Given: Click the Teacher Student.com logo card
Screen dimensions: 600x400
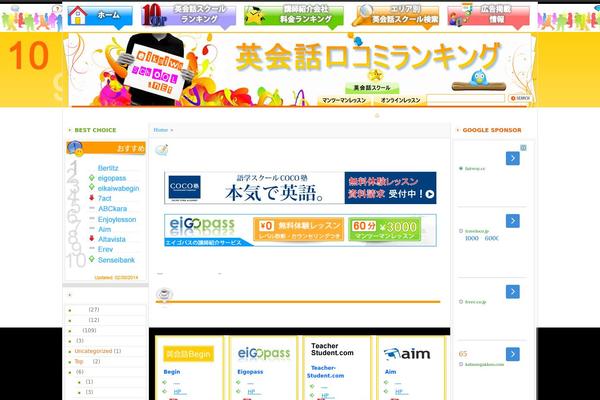Looking at the screenshot, I should [x=332, y=349].
